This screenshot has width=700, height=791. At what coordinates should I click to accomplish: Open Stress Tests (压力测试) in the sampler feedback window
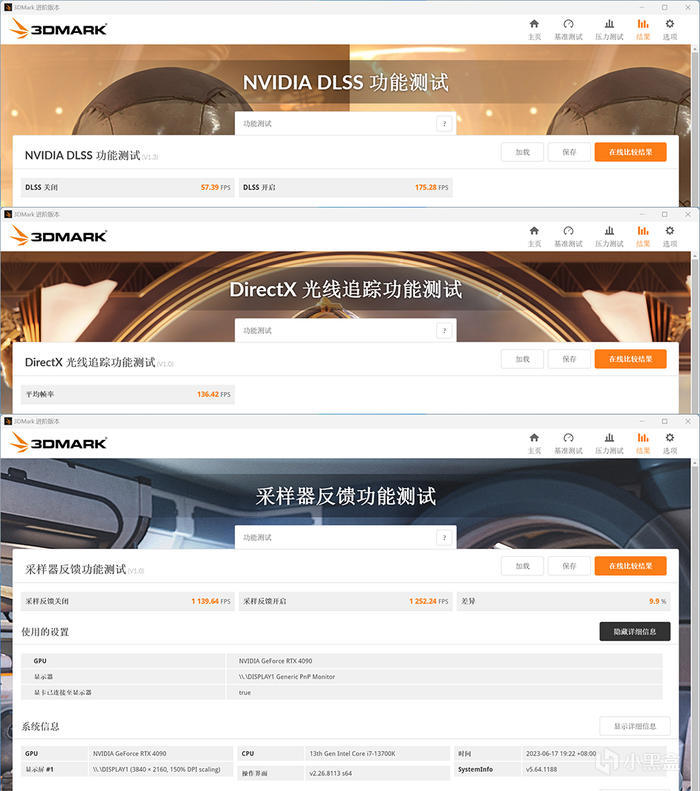(x=609, y=443)
